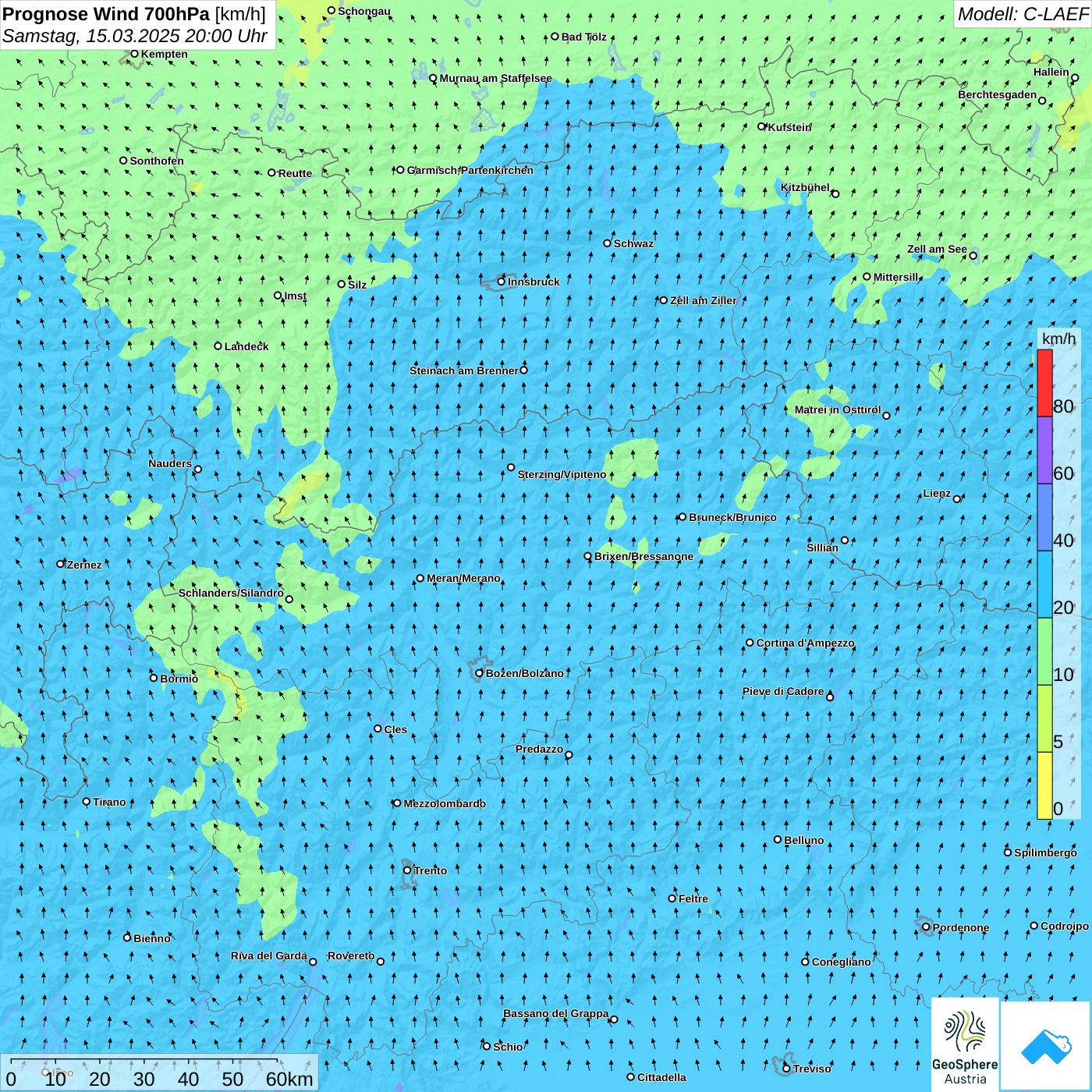Click the Sonthofen city label
The image size is (1092, 1092).
tap(157, 161)
